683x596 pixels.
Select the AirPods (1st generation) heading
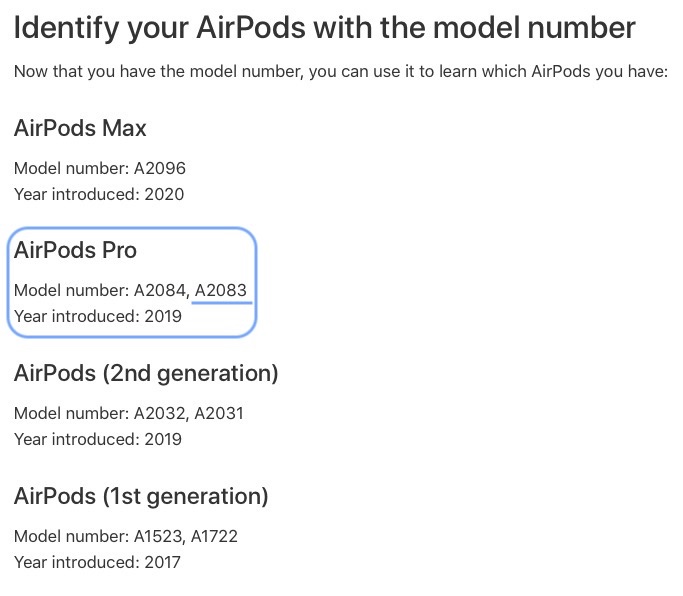click(141, 496)
